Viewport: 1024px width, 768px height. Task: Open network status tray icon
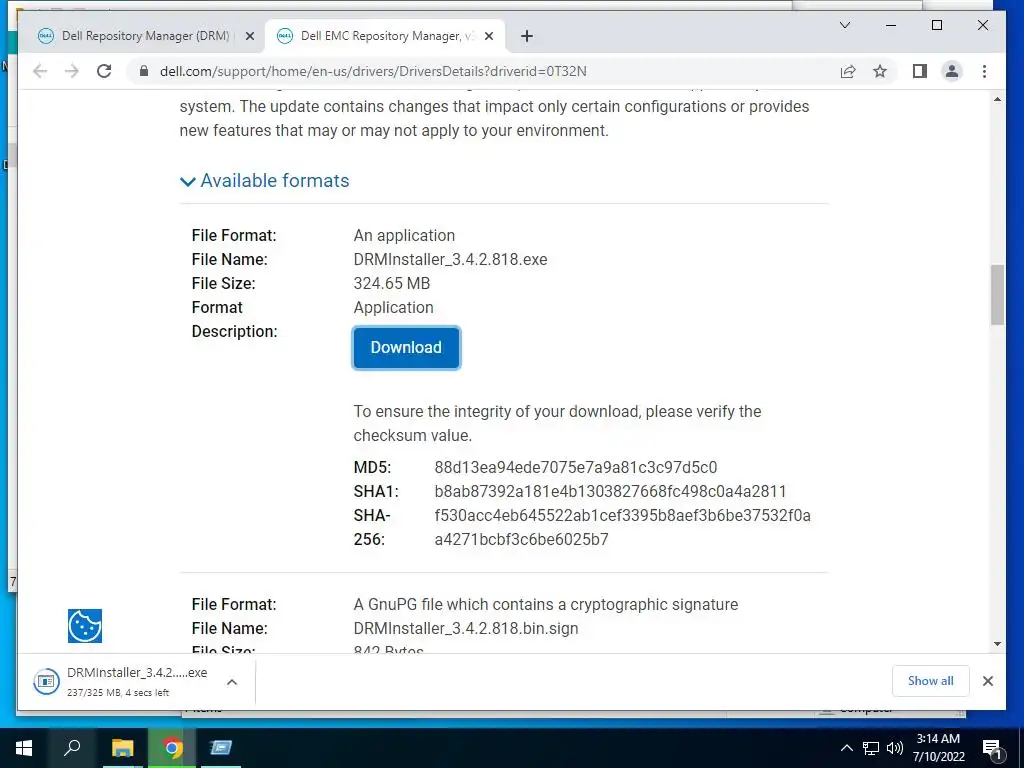pos(871,748)
